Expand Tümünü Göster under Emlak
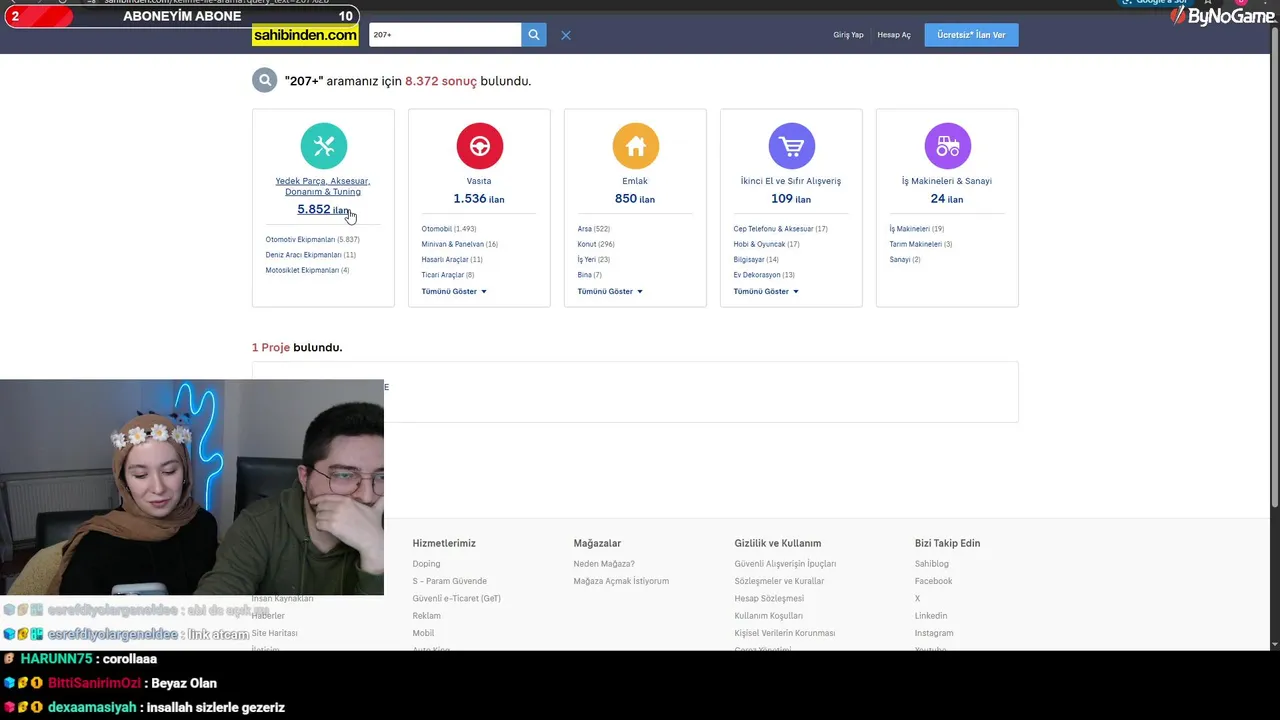Image resolution: width=1280 pixels, height=720 pixels. tap(610, 291)
